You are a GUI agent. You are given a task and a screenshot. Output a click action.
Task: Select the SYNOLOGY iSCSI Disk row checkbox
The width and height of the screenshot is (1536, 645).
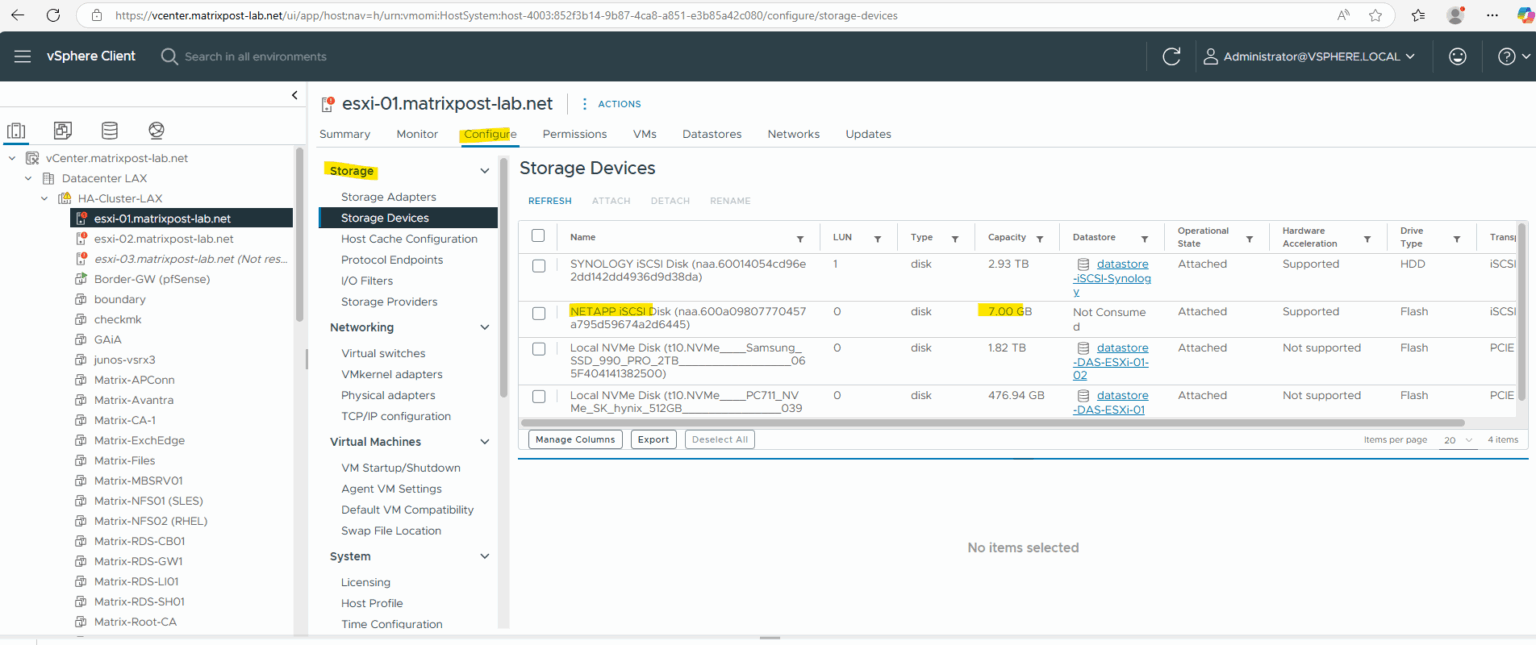(538, 263)
